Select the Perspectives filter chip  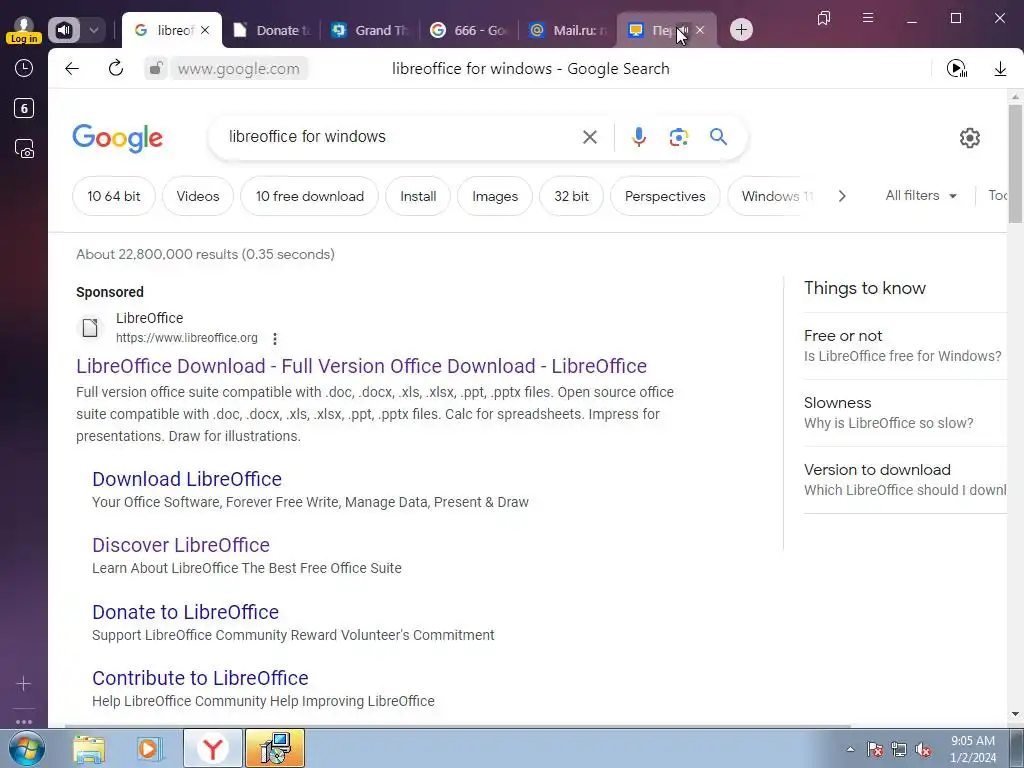(665, 196)
